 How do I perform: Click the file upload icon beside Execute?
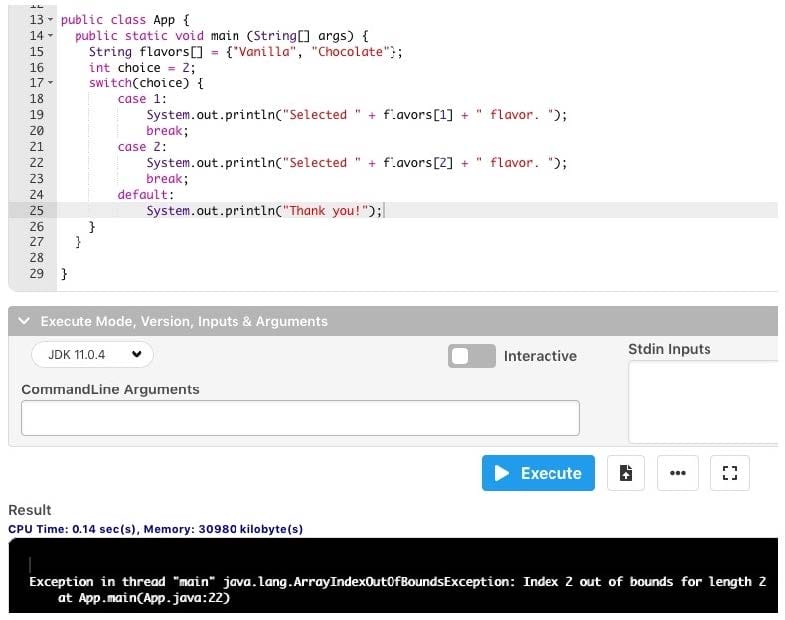(625, 473)
